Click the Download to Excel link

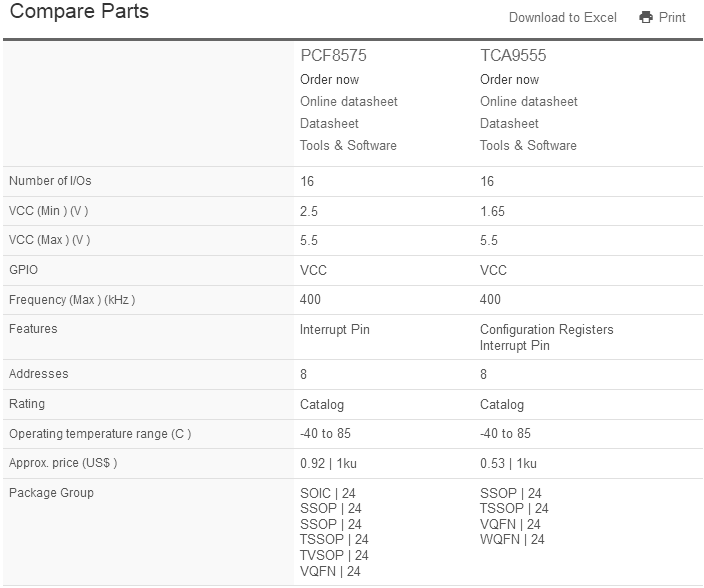562,17
